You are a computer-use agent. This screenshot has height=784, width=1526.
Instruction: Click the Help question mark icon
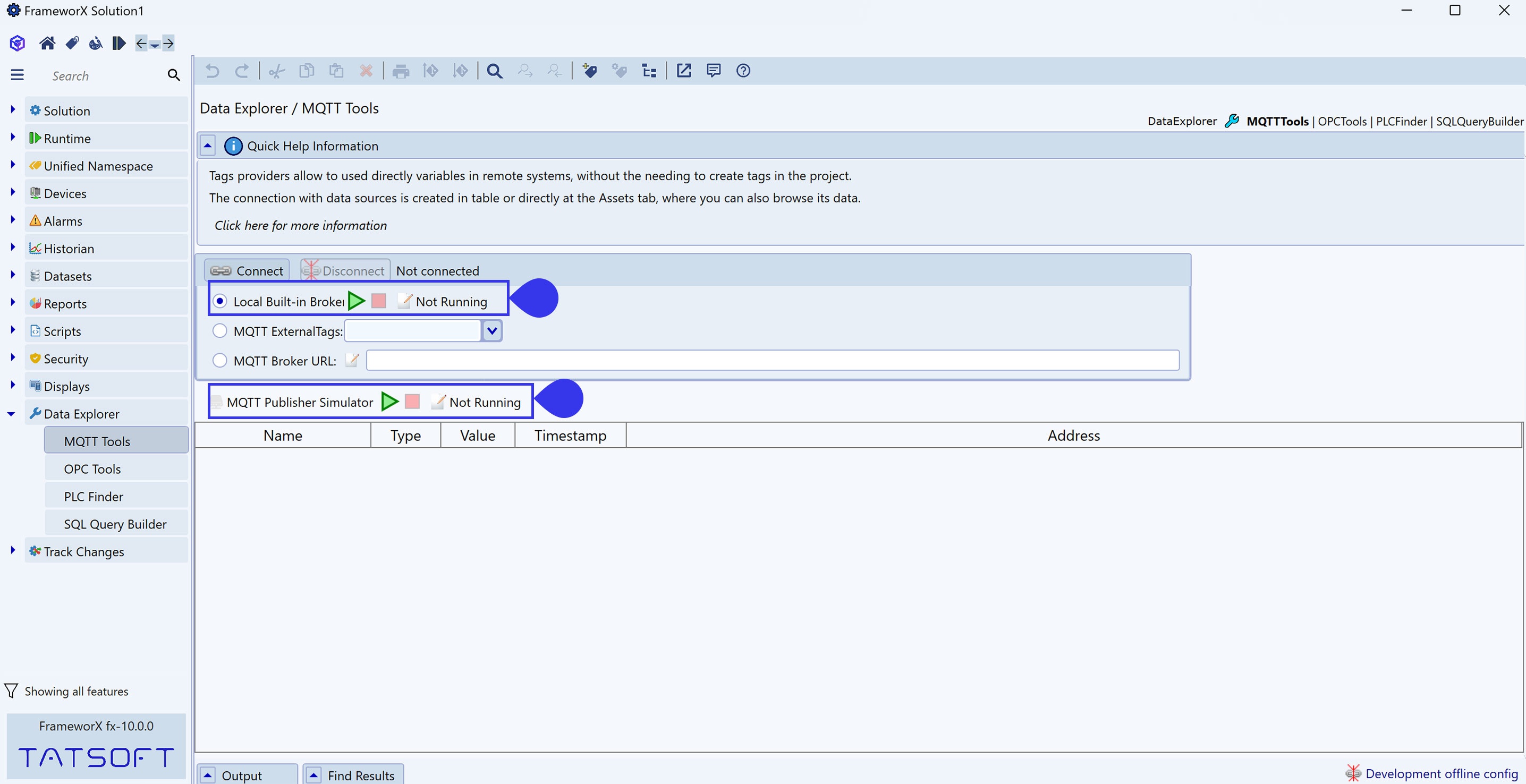click(743, 71)
